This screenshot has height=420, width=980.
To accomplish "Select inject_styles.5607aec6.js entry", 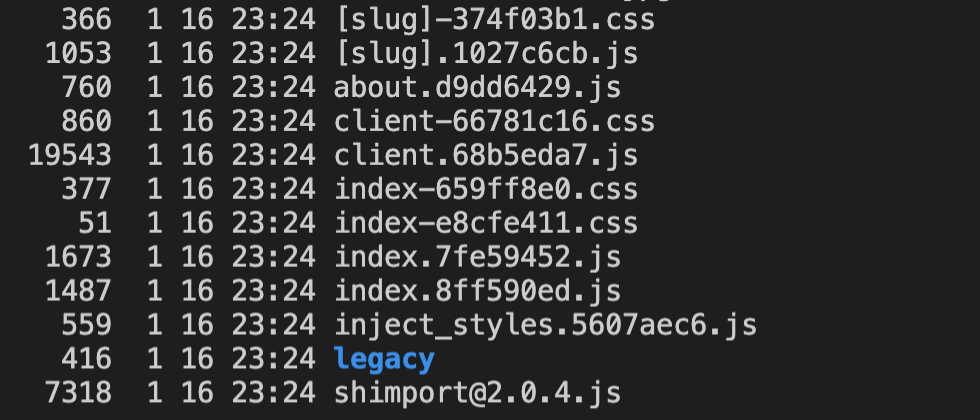I will pos(546,324).
